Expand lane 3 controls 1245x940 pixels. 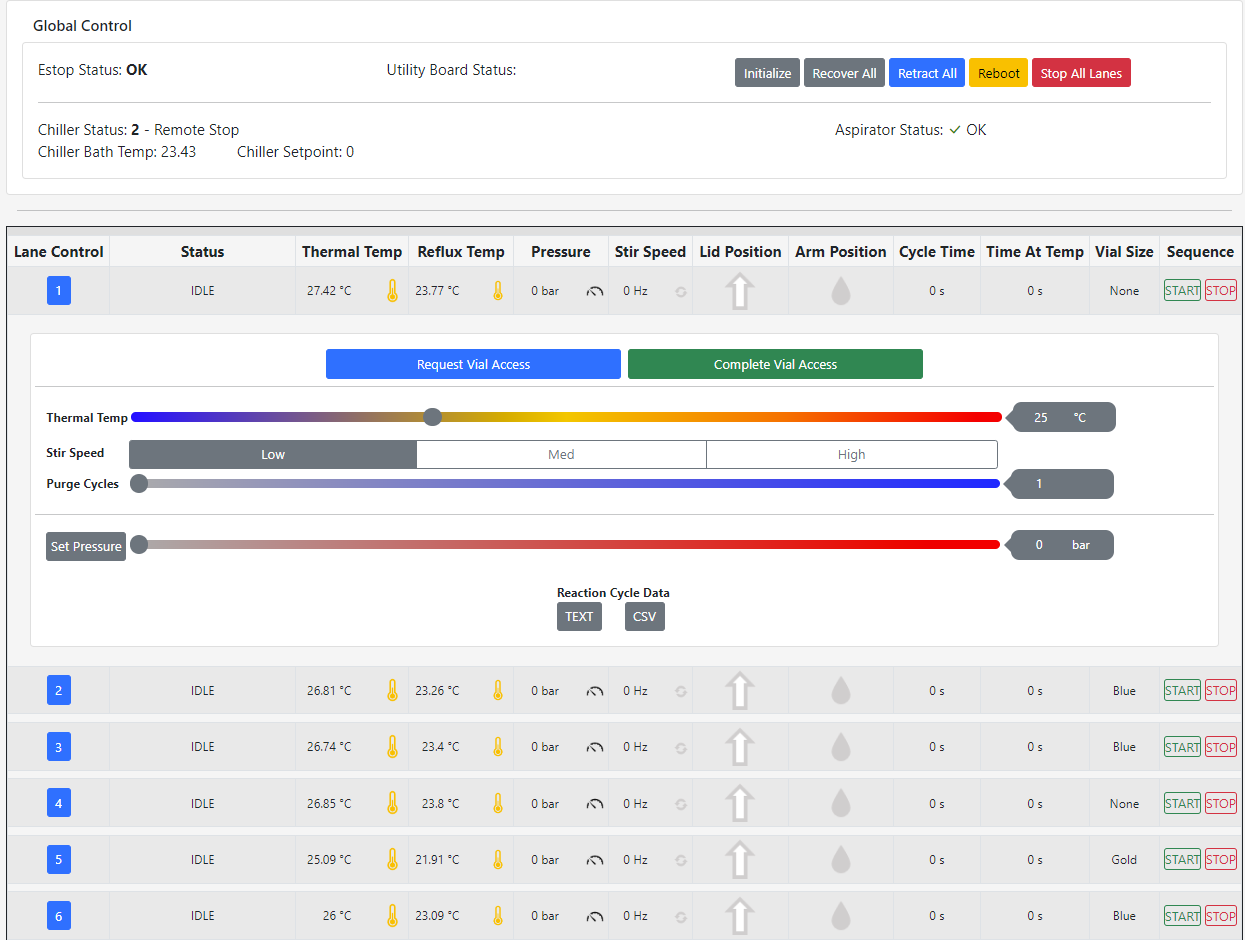(x=59, y=747)
